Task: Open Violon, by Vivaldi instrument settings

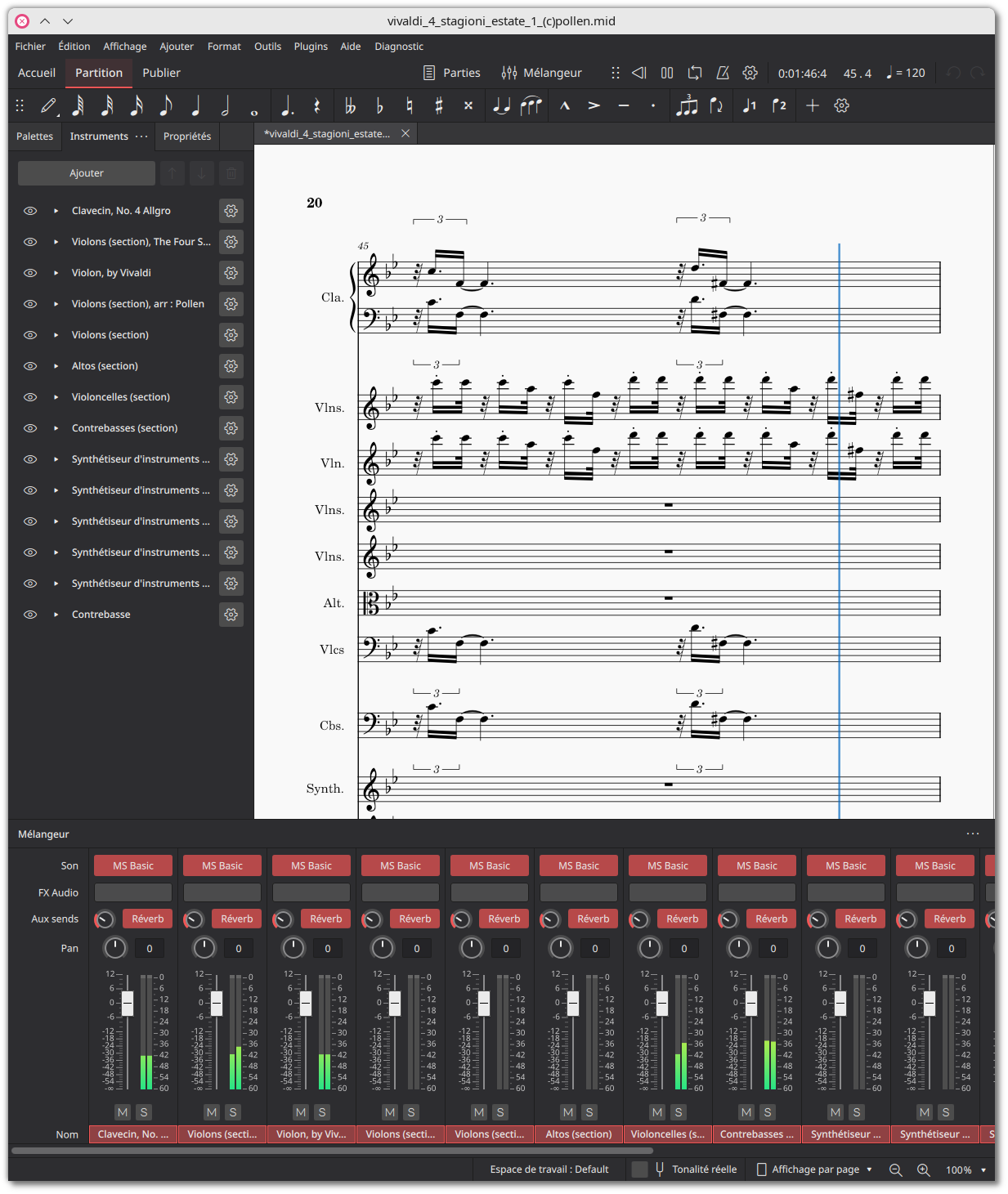Action: 231,273
